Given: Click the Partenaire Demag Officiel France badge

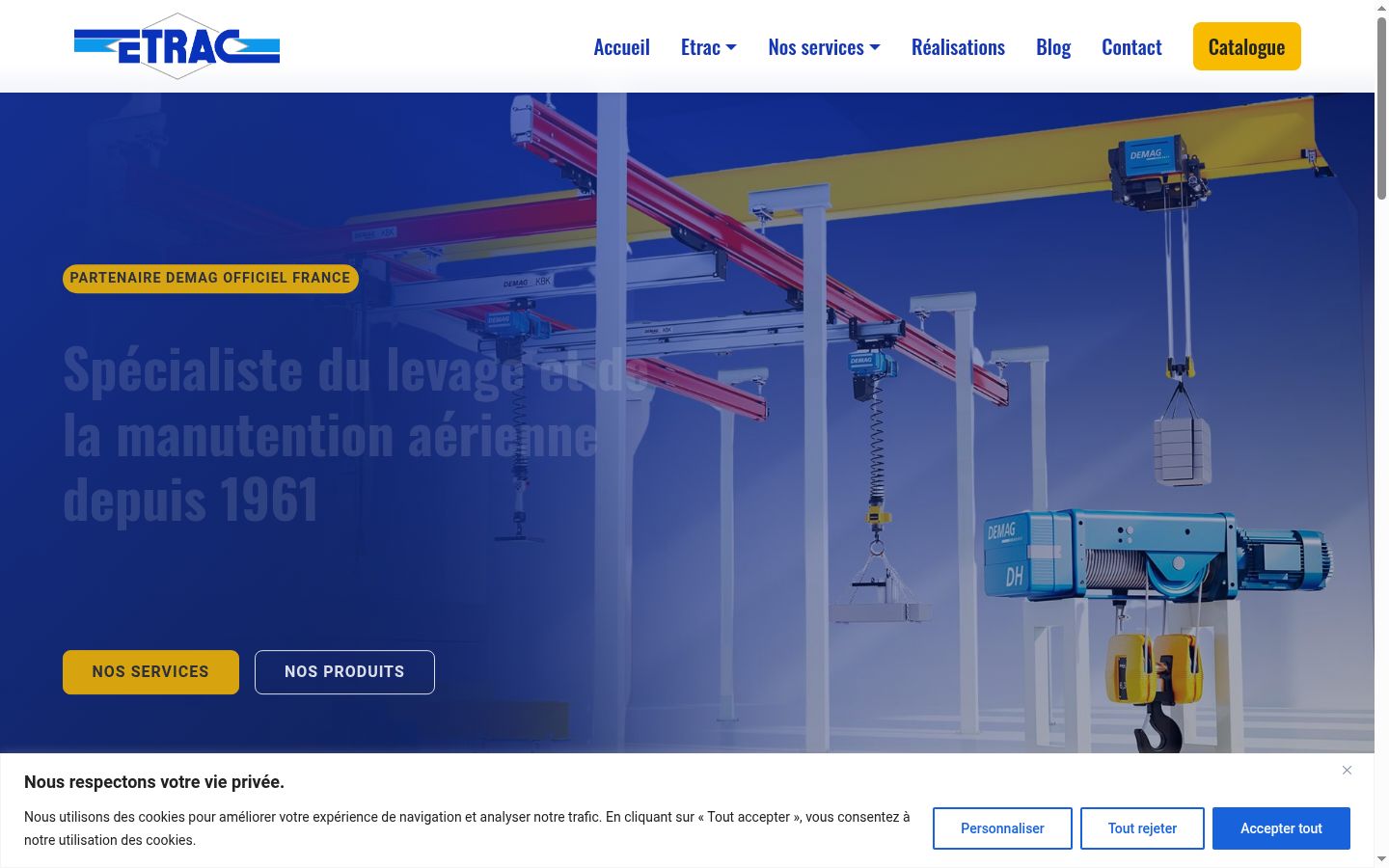Looking at the screenshot, I should pyautogui.click(x=210, y=278).
